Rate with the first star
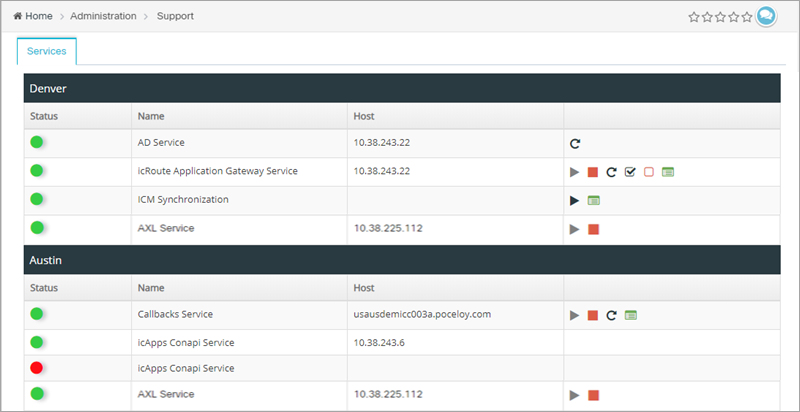The height and width of the screenshot is (412, 800). click(694, 17)
